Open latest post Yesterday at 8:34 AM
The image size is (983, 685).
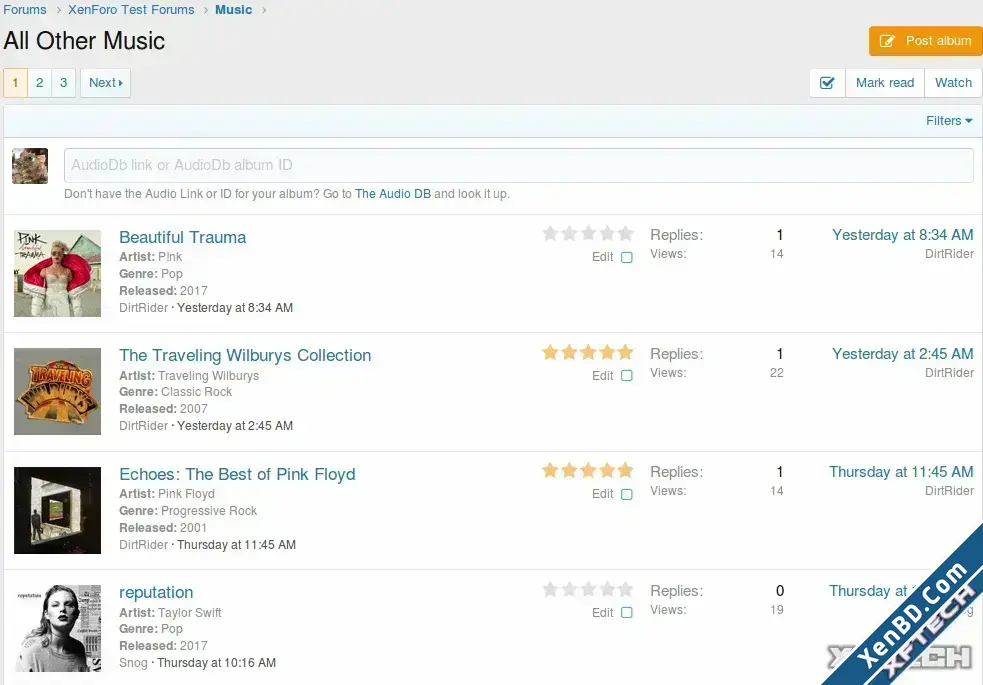pos(902,235)
